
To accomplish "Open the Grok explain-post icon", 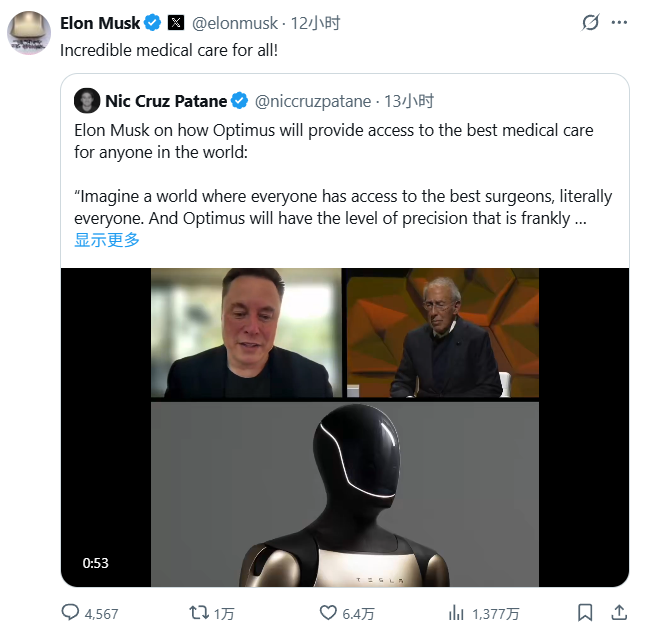I will click(x=591, y=22).
